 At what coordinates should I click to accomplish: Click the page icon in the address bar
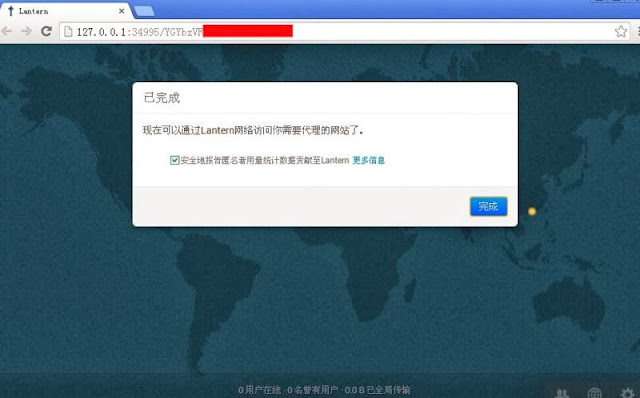(x=69, y=31)
